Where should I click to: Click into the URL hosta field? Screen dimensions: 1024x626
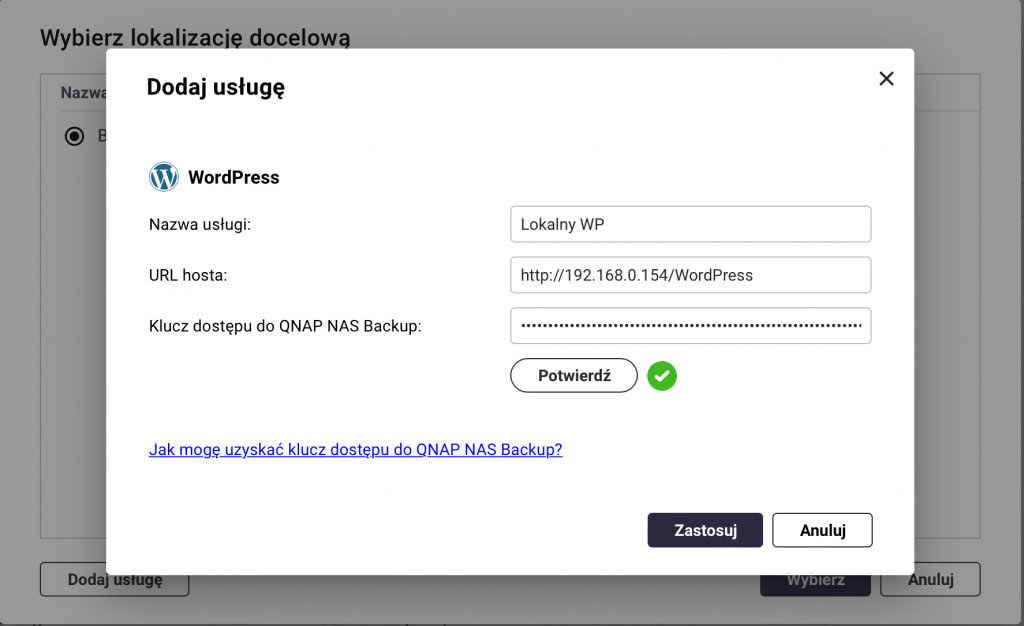point(690,275)
